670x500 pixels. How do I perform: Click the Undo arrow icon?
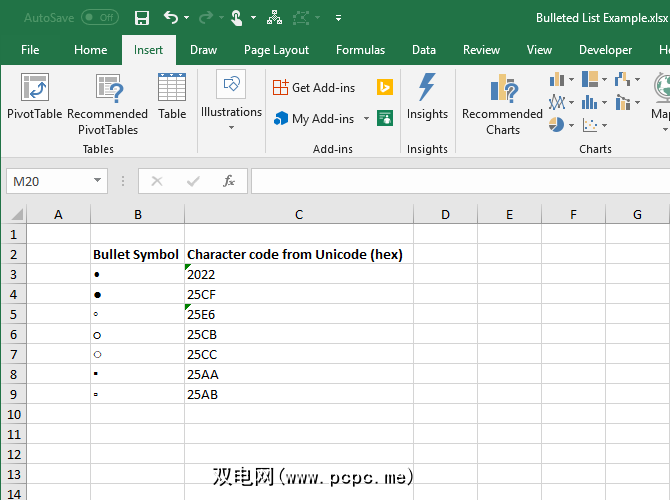pos(170,18)
